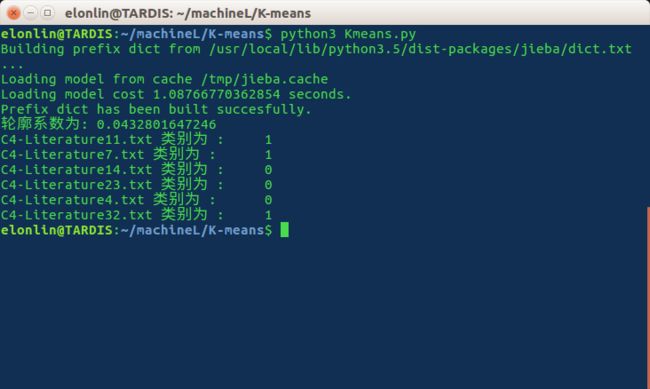Click the C4-Literature7.txt output line

(x=136, y=154)
